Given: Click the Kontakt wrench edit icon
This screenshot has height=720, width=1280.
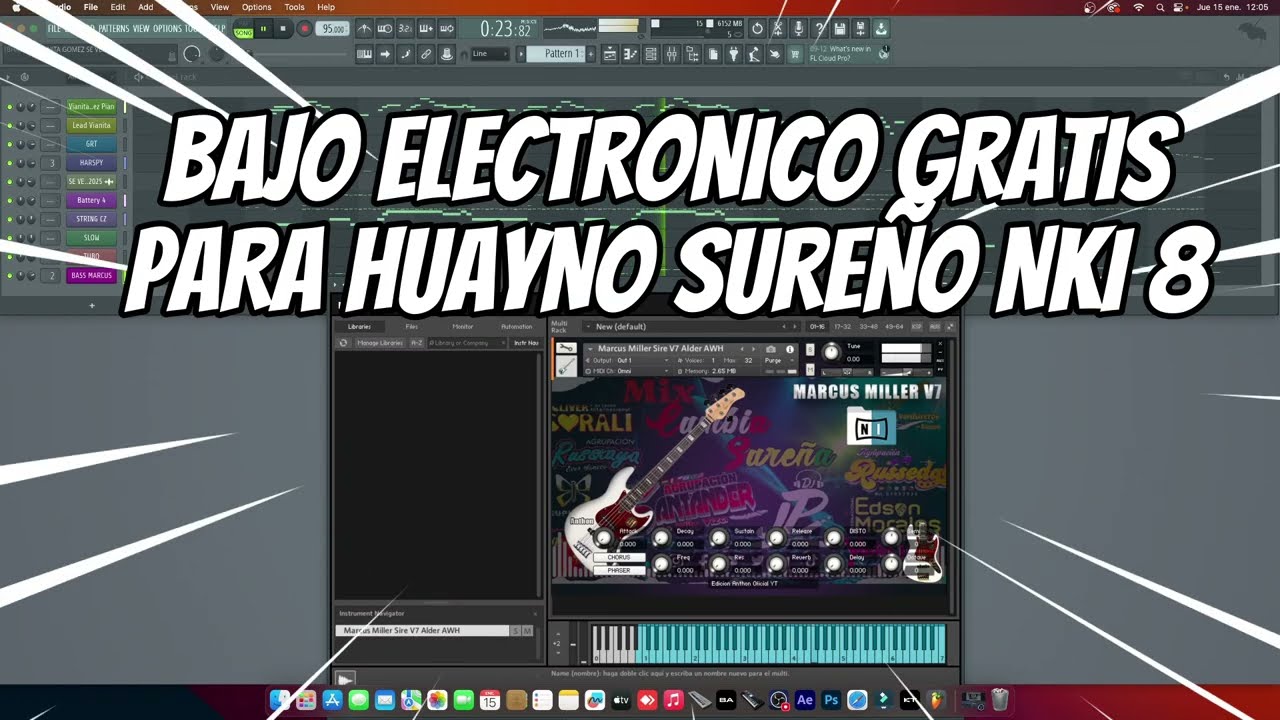Looking at the screenshot, I should [x=566, y=349].
